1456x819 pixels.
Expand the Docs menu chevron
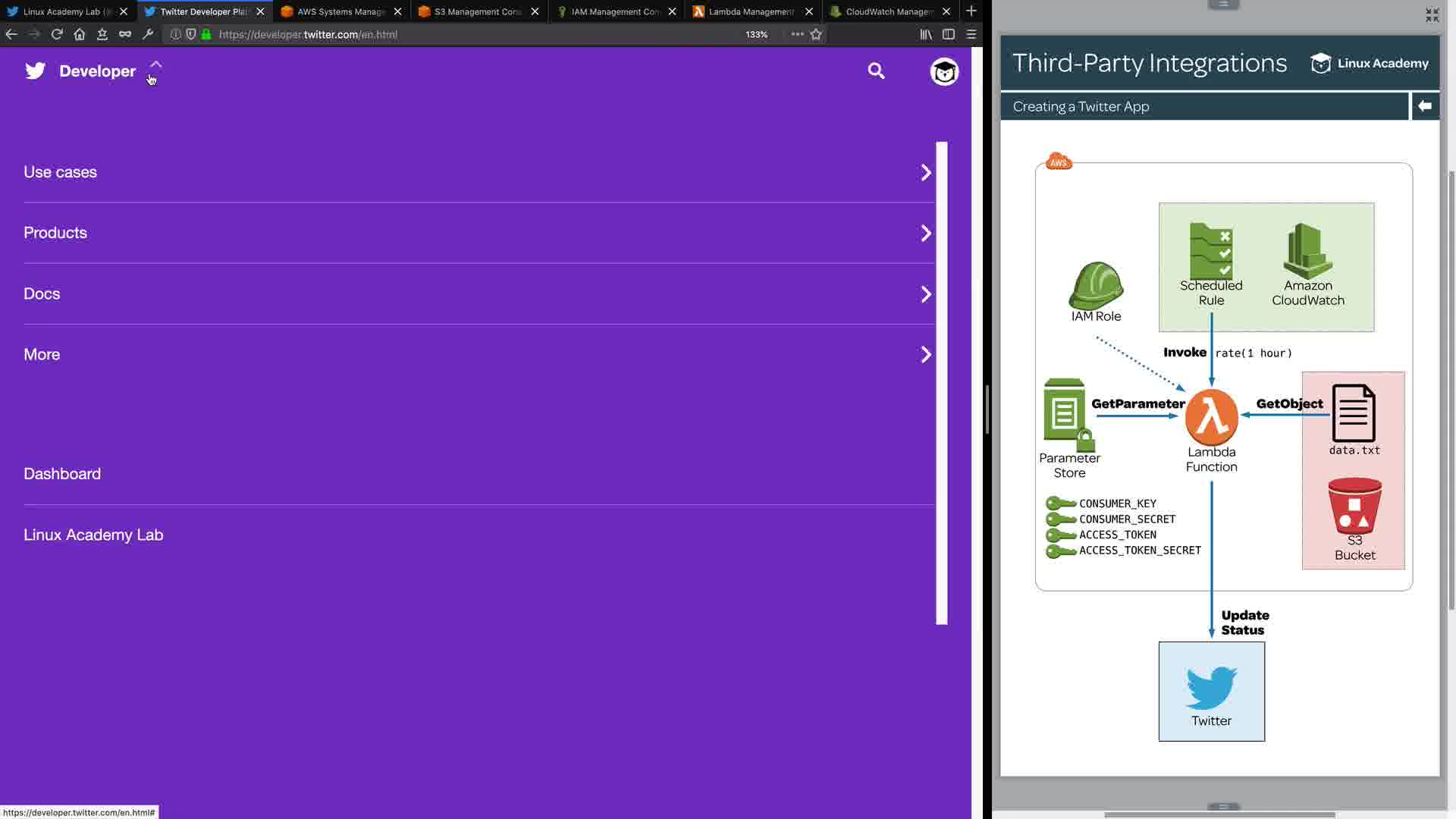point(926,294)
